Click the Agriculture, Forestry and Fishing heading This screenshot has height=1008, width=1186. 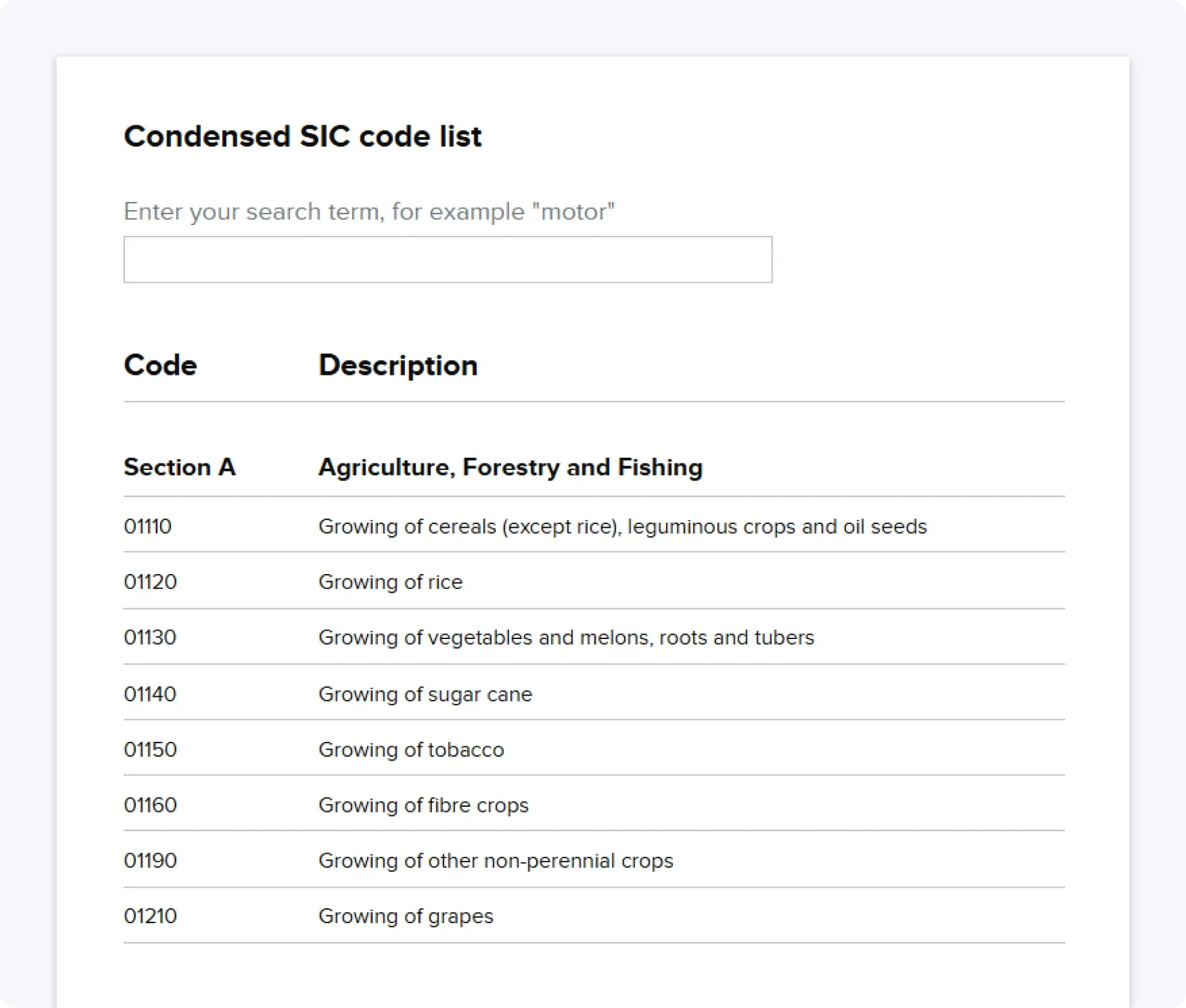(x=510, y=467)
